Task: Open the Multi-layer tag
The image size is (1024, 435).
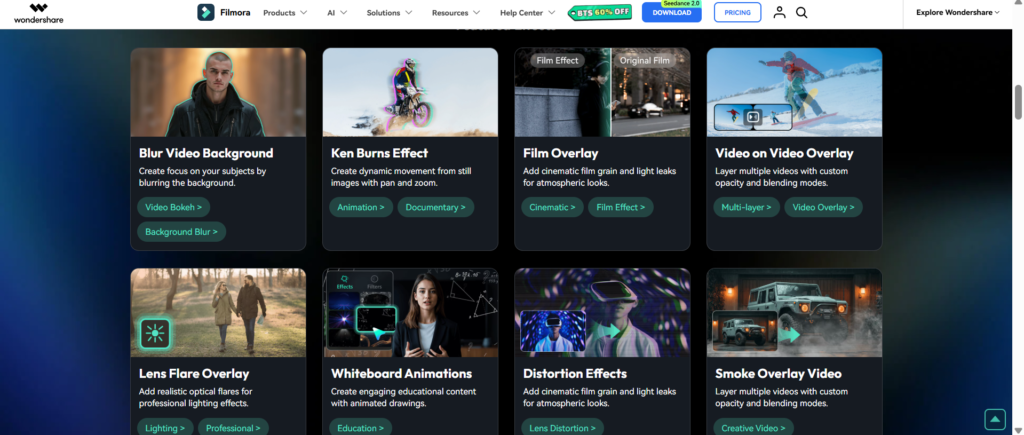Action: pos(746,207)
